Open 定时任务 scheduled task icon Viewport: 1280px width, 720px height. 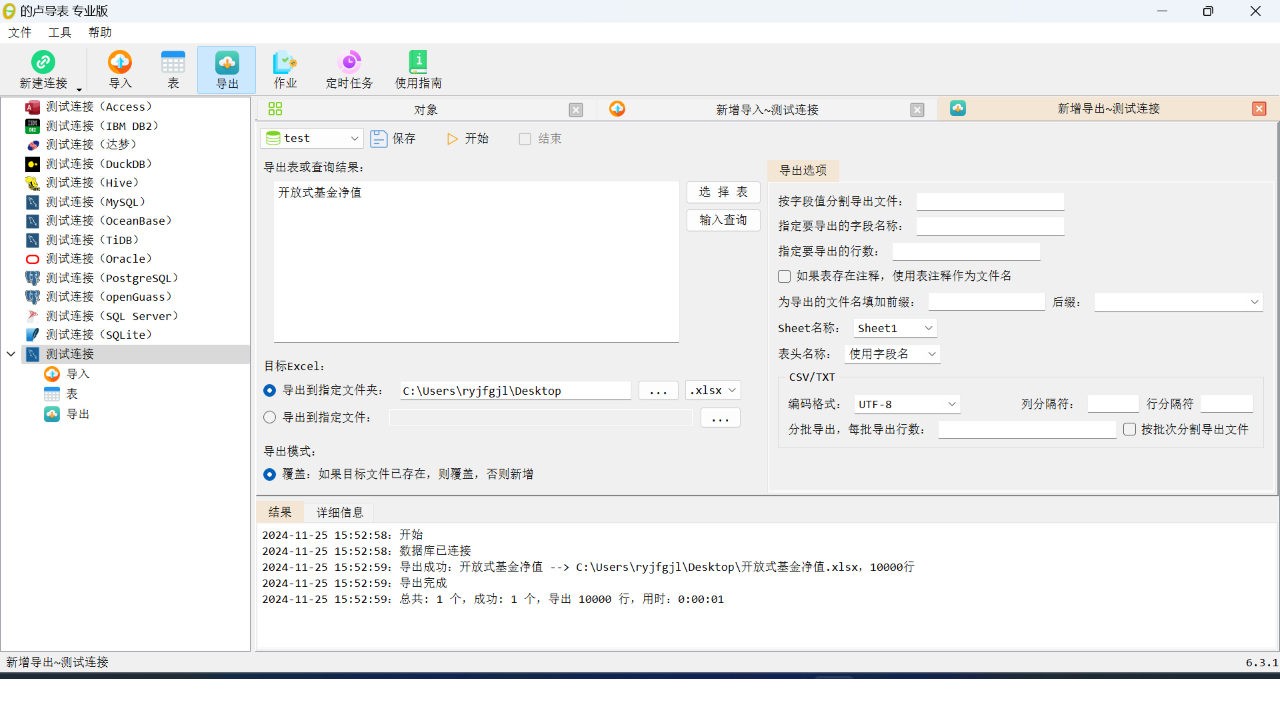coord(349,63)
